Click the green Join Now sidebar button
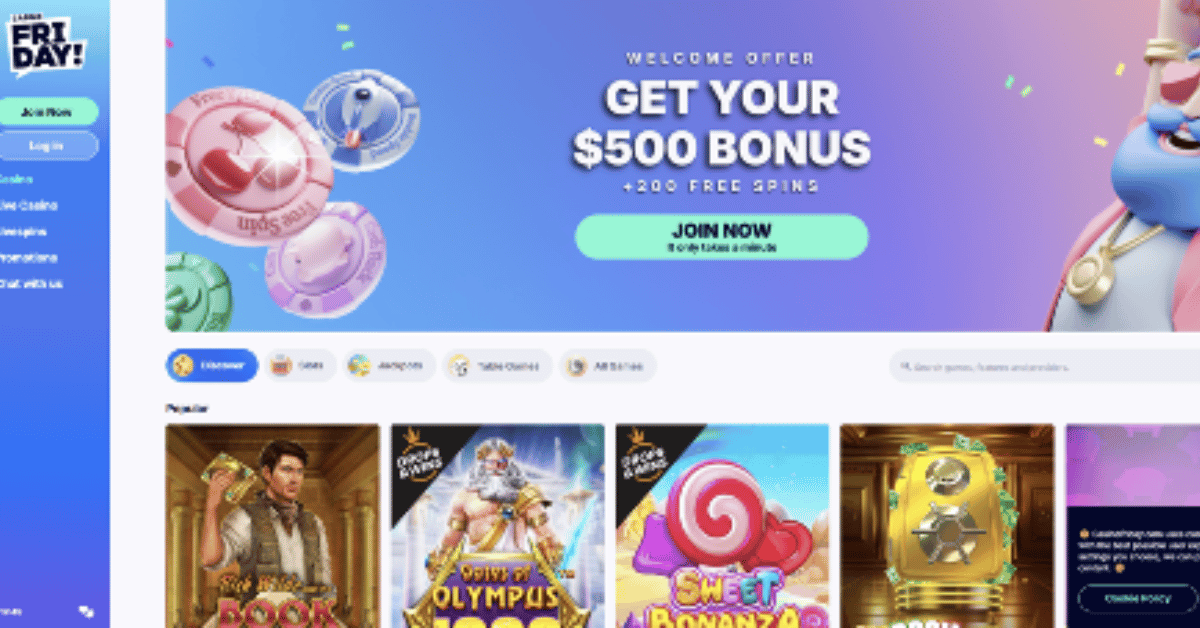This screenshot has height=628, width=1200. [49, 112]
